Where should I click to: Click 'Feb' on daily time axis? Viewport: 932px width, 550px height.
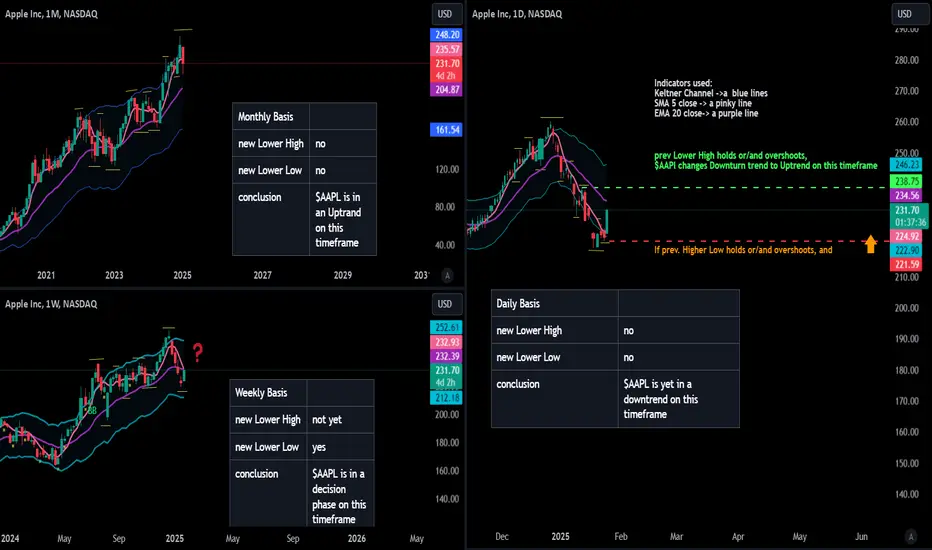621,536
